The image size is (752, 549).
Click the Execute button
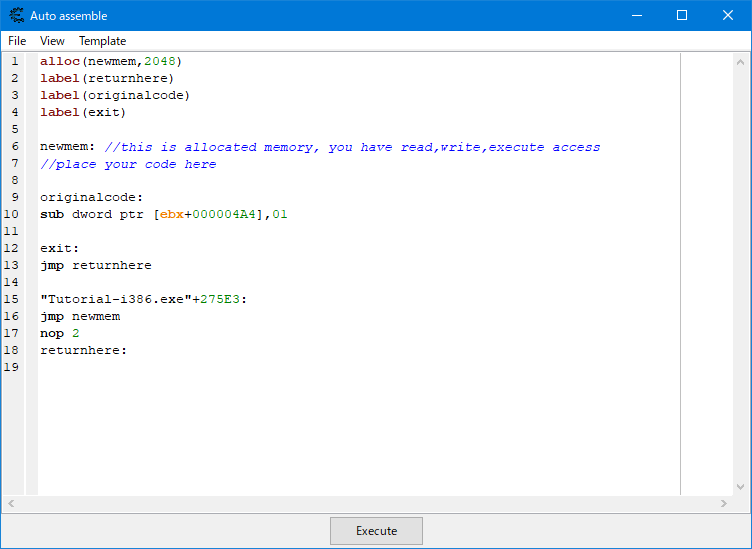(376, 531)
